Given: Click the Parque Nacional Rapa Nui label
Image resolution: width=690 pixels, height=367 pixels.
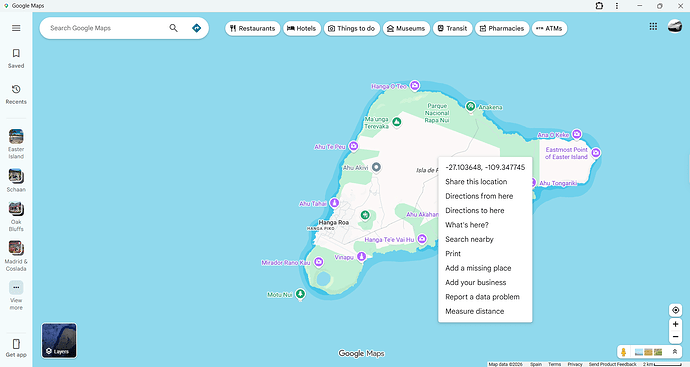Looking at the screenshot, I should click(x=437, y=113).
